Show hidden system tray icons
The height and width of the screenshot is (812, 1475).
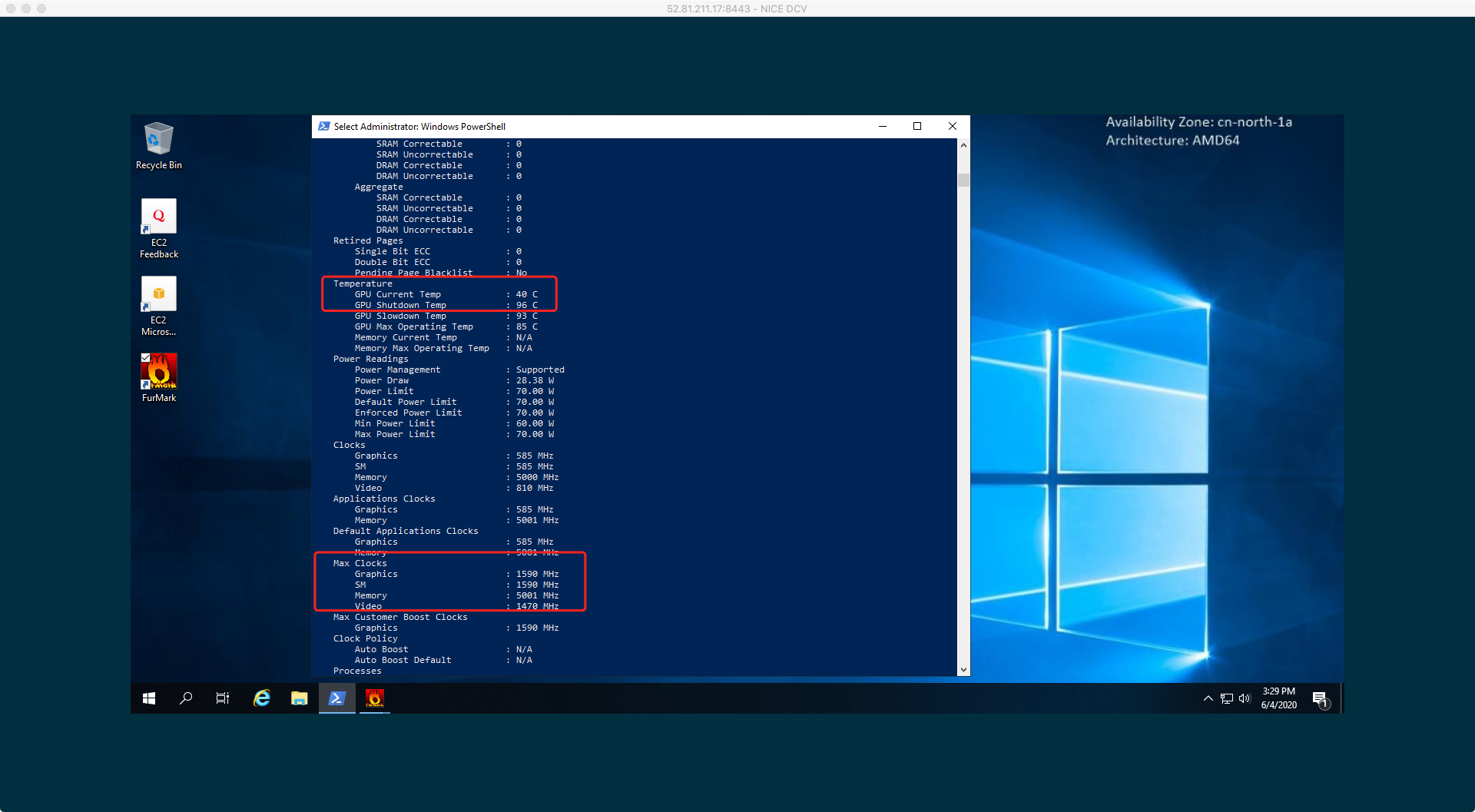[1208, 698]
